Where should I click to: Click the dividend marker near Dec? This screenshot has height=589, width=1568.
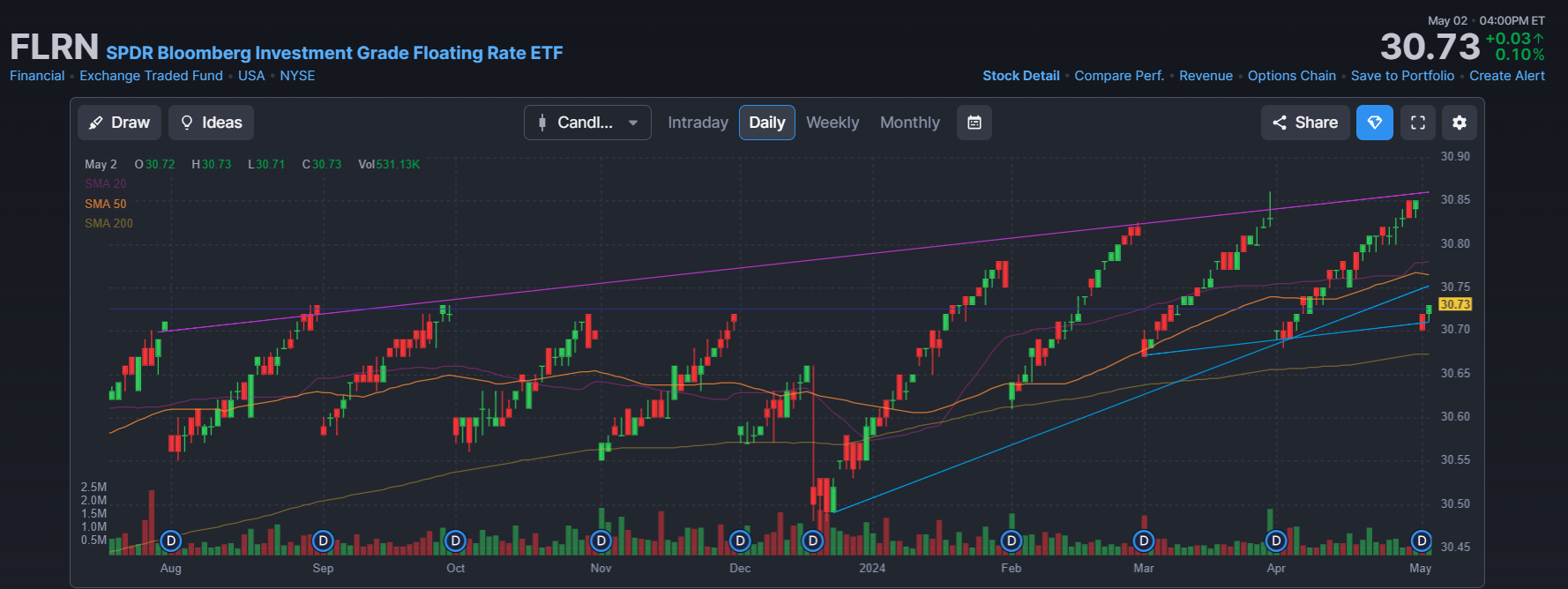click(x=740, y=541)
